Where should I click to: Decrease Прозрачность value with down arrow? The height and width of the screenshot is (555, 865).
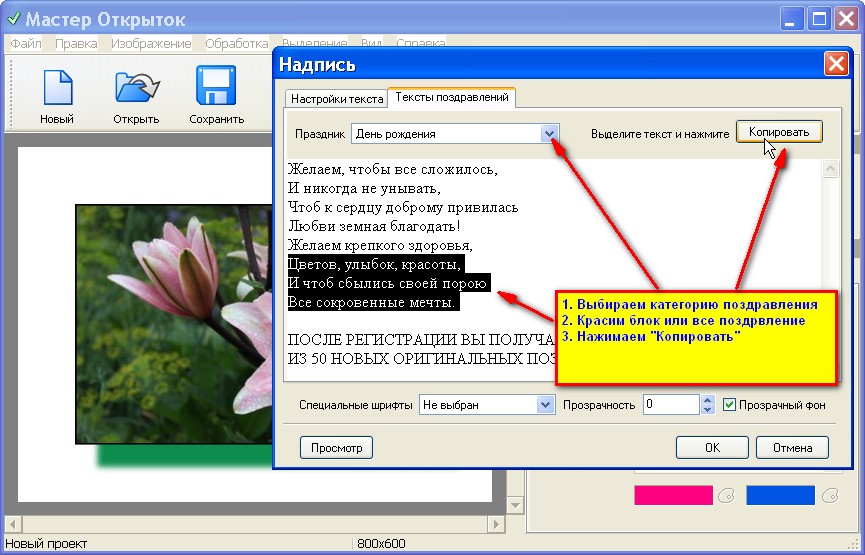pos(708,409)
